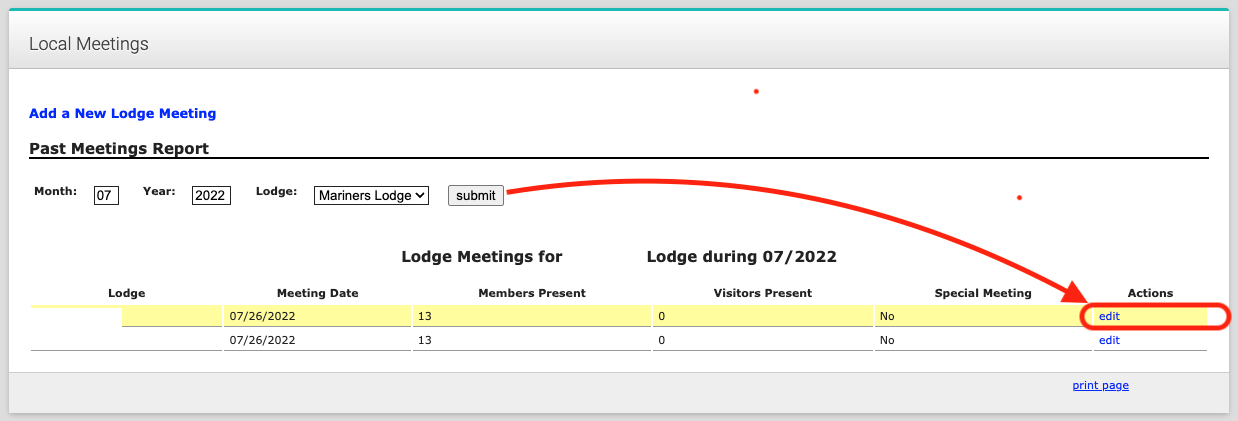Select the Members Present column header
Image resolution: width=1238 pixels, height=421 pixels.
532,293
